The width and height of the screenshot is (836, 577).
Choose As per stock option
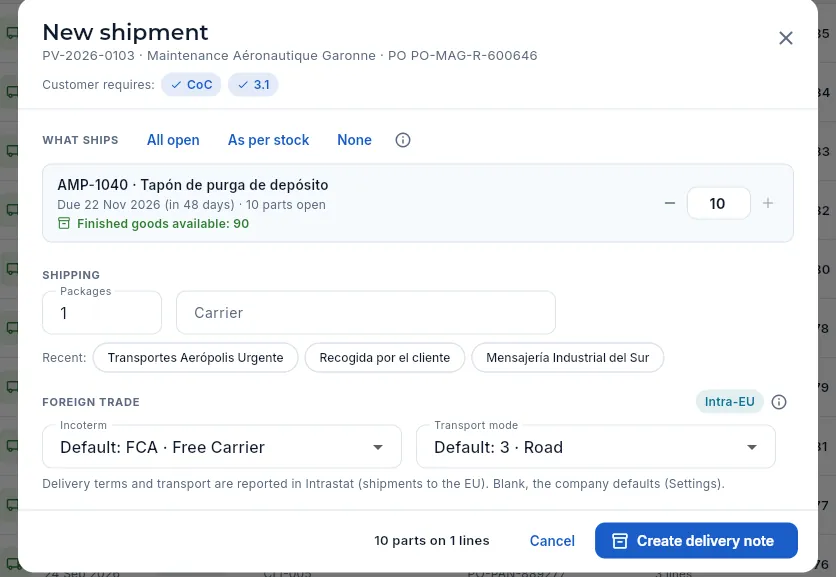pos(268,140)
